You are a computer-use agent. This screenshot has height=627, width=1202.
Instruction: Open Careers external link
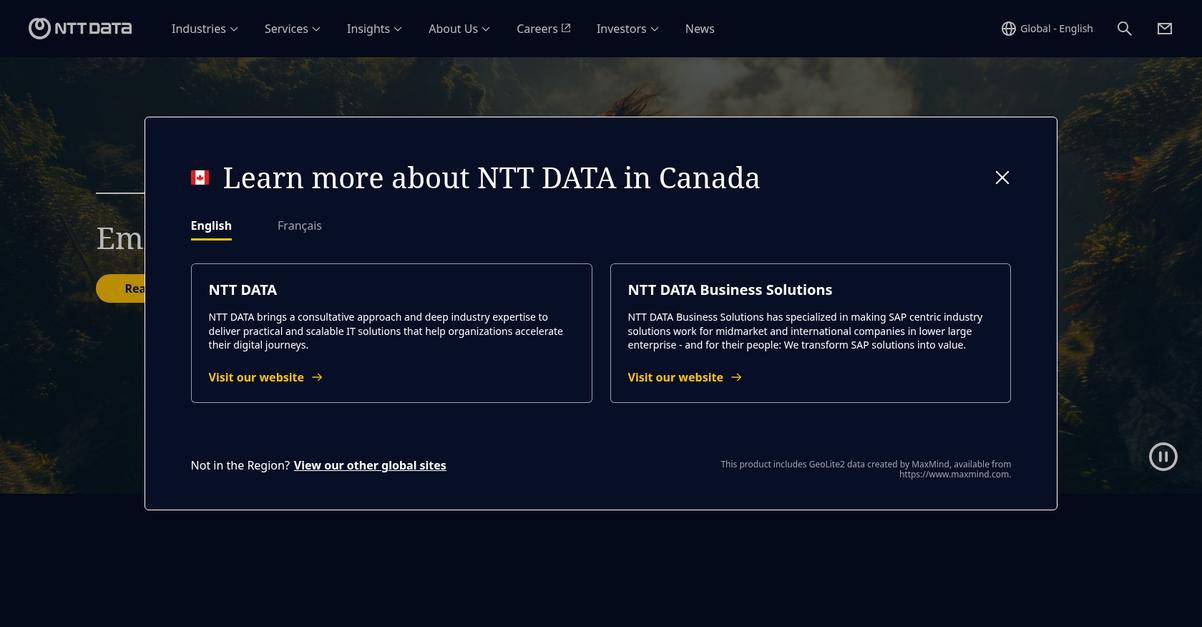tap(543, 29)
